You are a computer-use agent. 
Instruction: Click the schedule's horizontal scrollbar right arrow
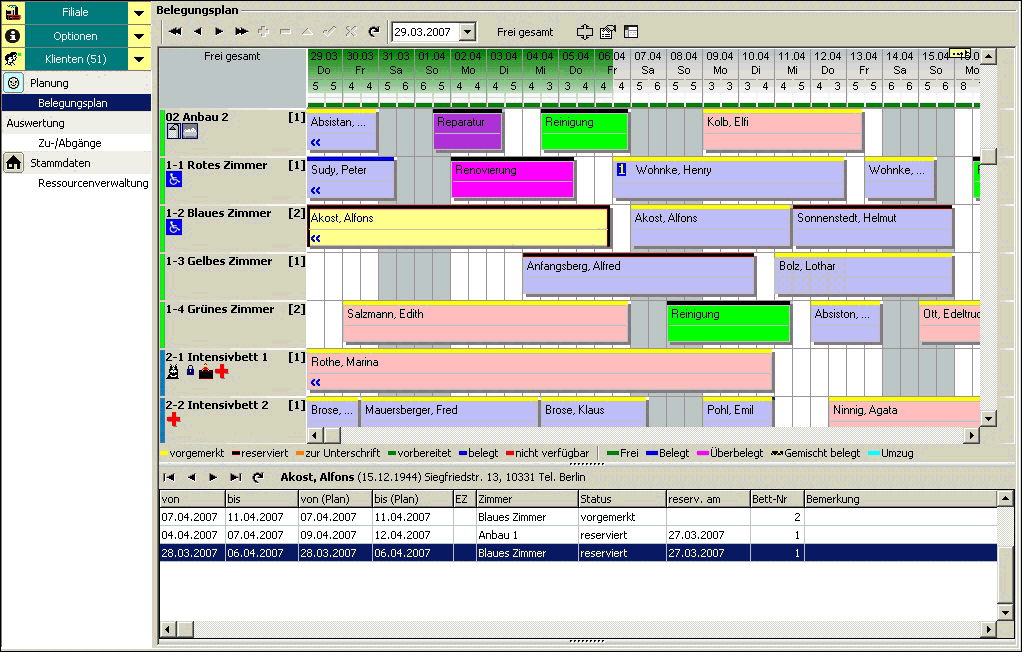point(969,435)
